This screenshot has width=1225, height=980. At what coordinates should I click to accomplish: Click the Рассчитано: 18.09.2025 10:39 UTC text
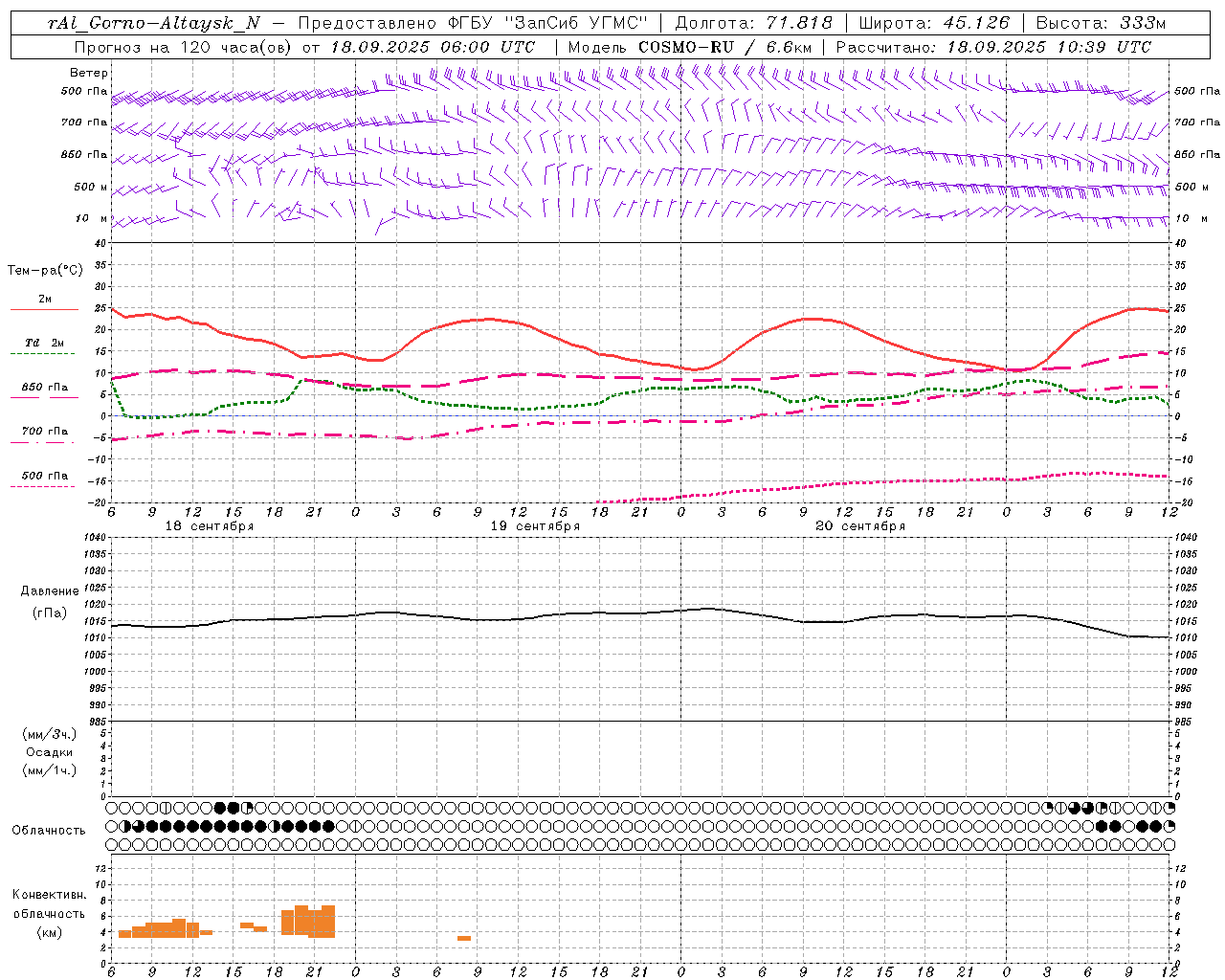[993, 47]
